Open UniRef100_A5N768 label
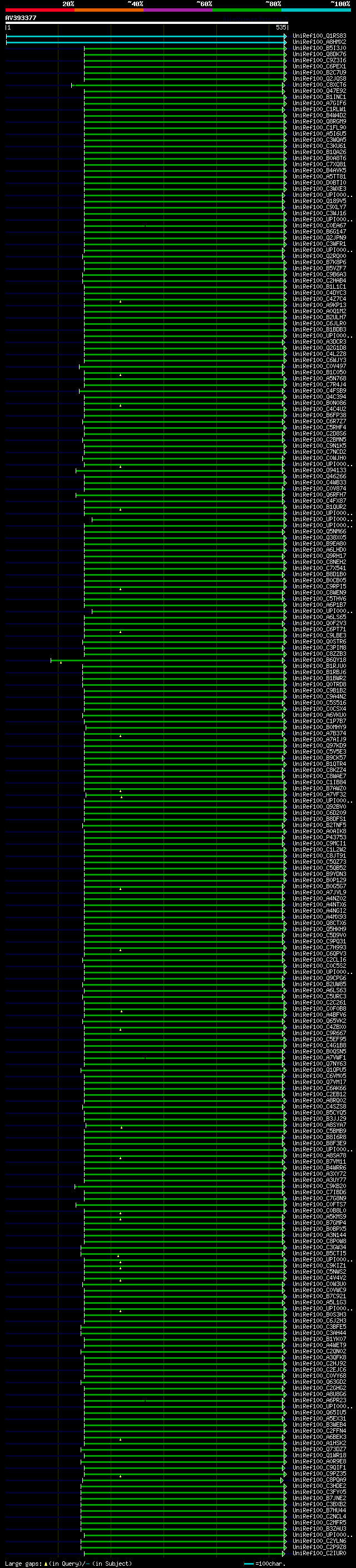 [x=319, y=379]
